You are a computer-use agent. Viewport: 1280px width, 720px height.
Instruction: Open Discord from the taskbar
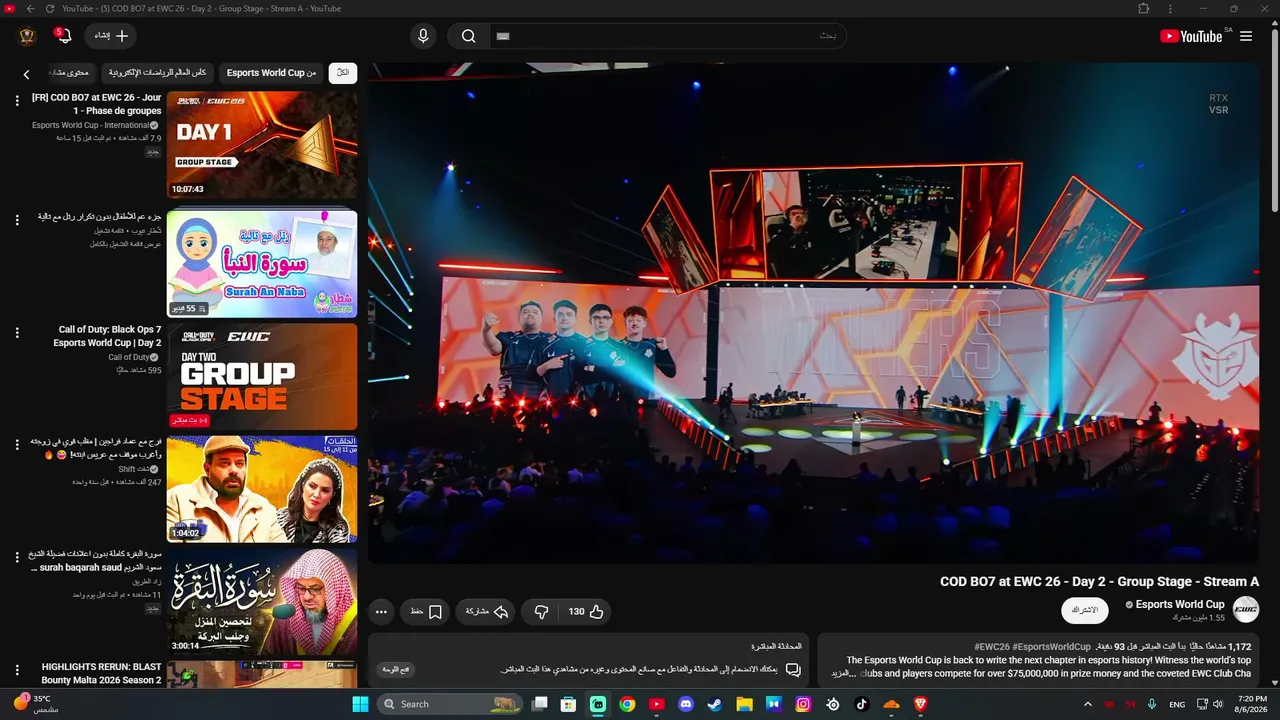coord(686,704)
